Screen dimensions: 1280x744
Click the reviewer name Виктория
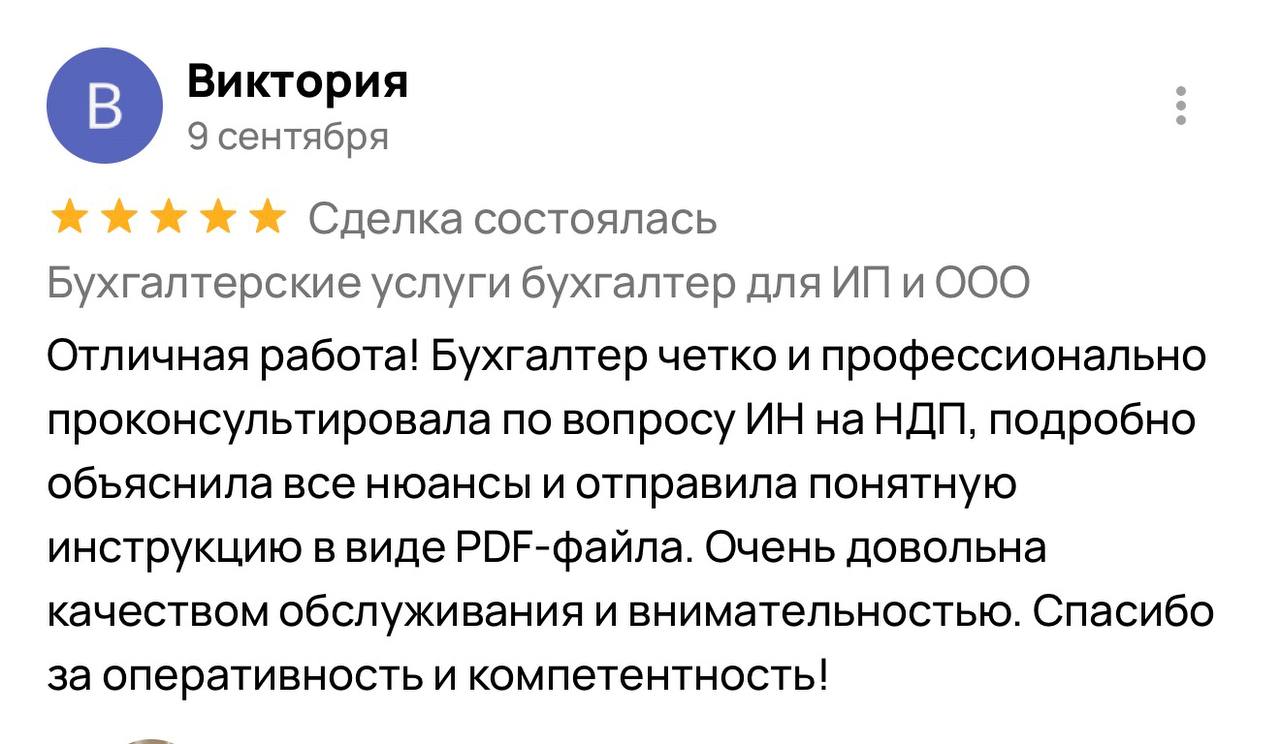297,82
